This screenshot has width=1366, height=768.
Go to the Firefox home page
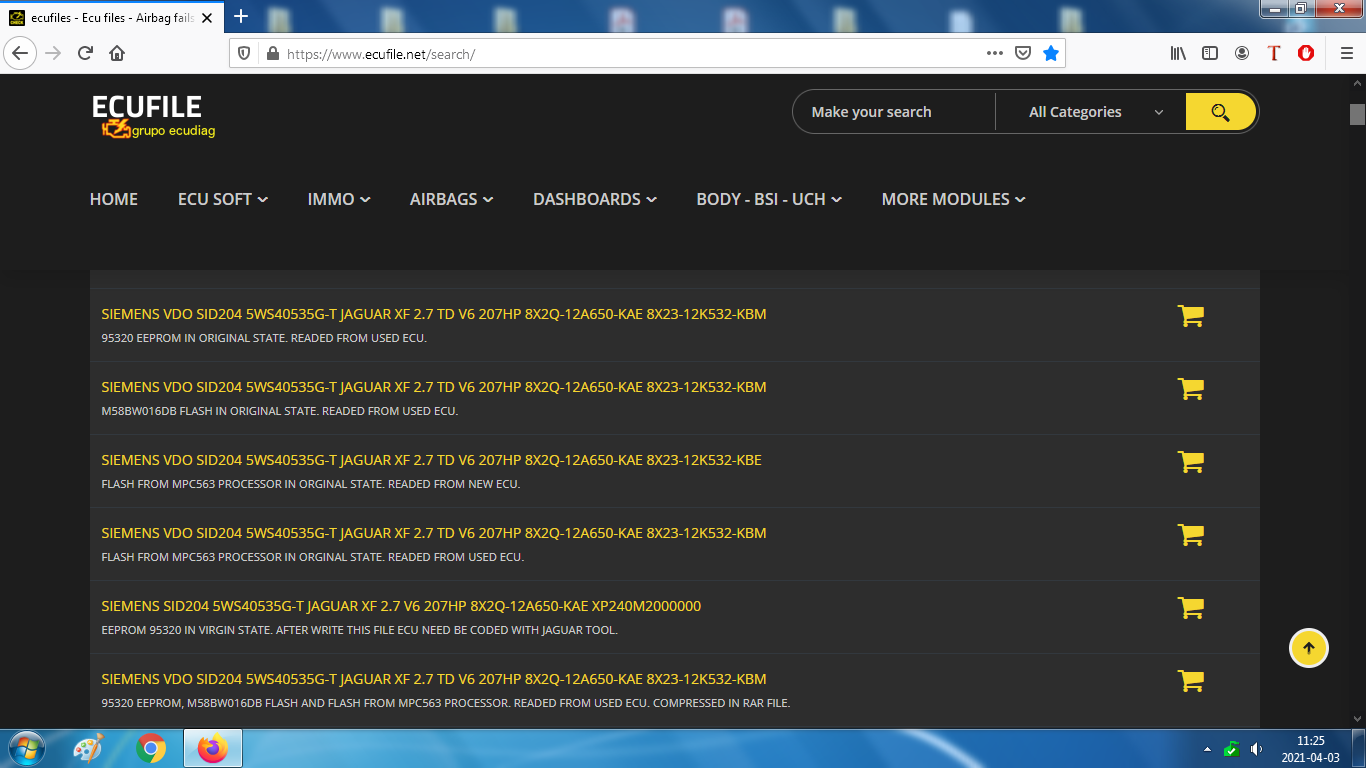(117, 54)
